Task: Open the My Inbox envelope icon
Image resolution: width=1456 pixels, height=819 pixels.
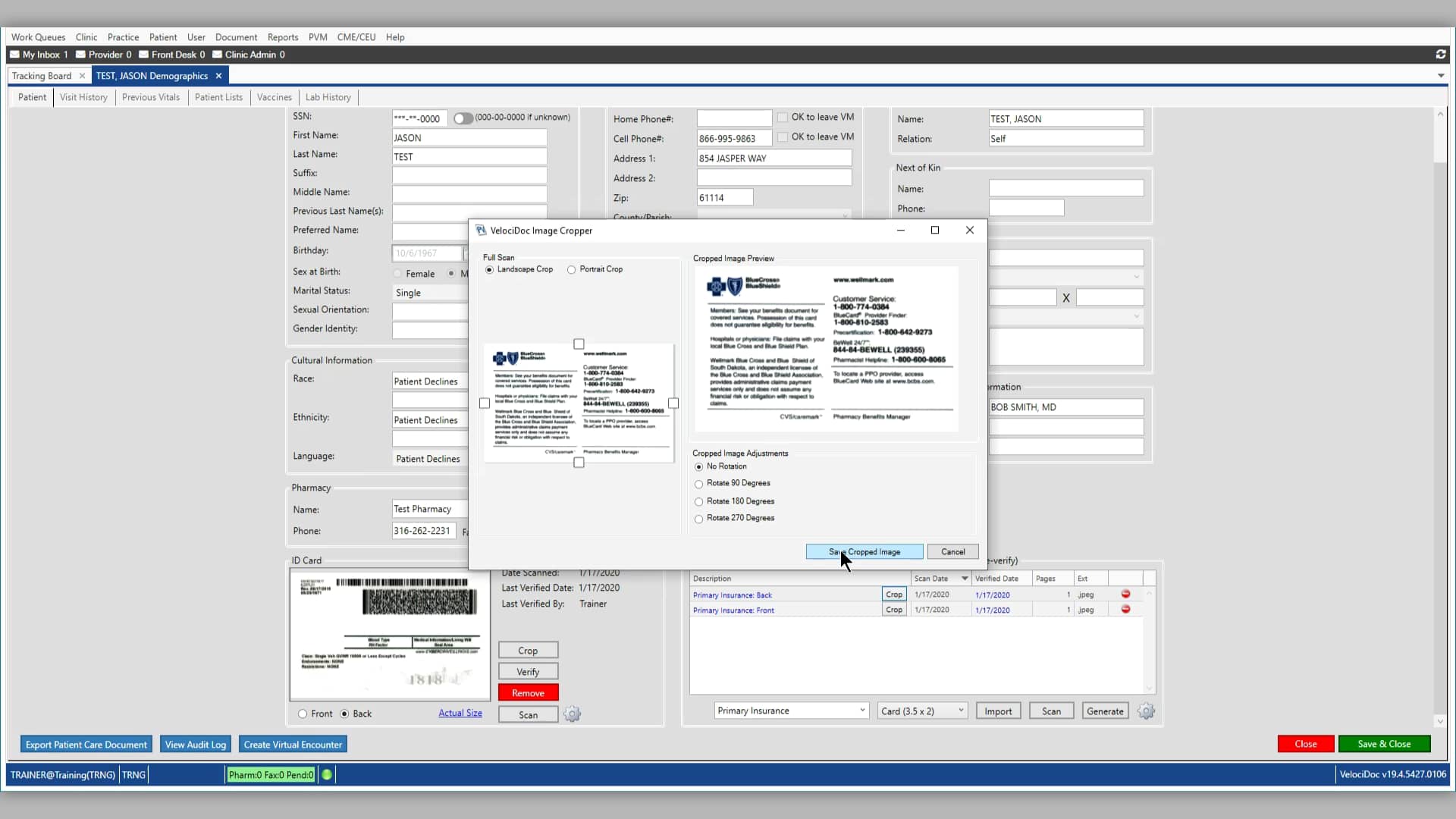Action: (14, 54)
